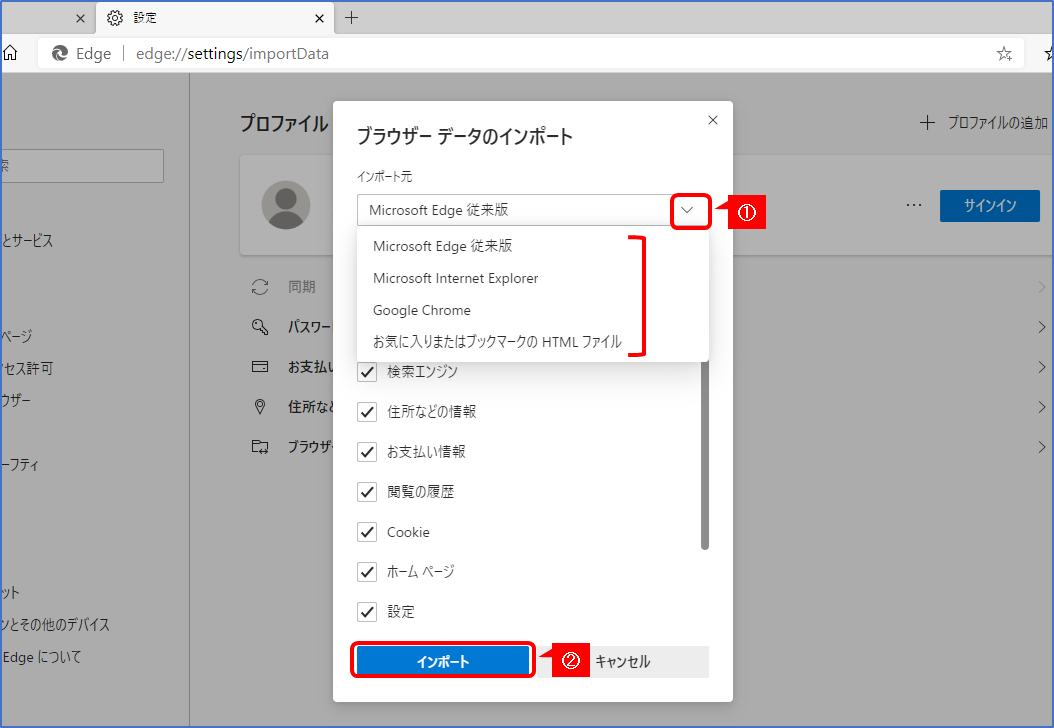Screen dimensions: 1054x728
Task: Uncheck the 検索エンジン checkbox
Action: 367,372
